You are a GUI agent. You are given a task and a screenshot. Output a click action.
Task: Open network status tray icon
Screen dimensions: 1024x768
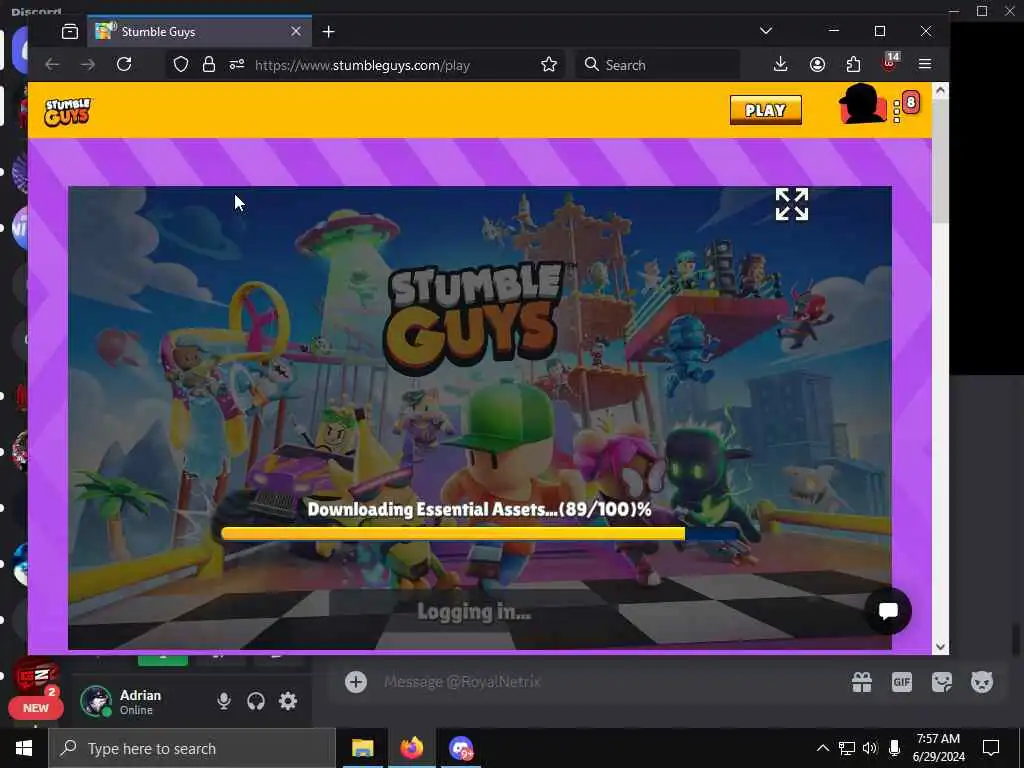847,748
